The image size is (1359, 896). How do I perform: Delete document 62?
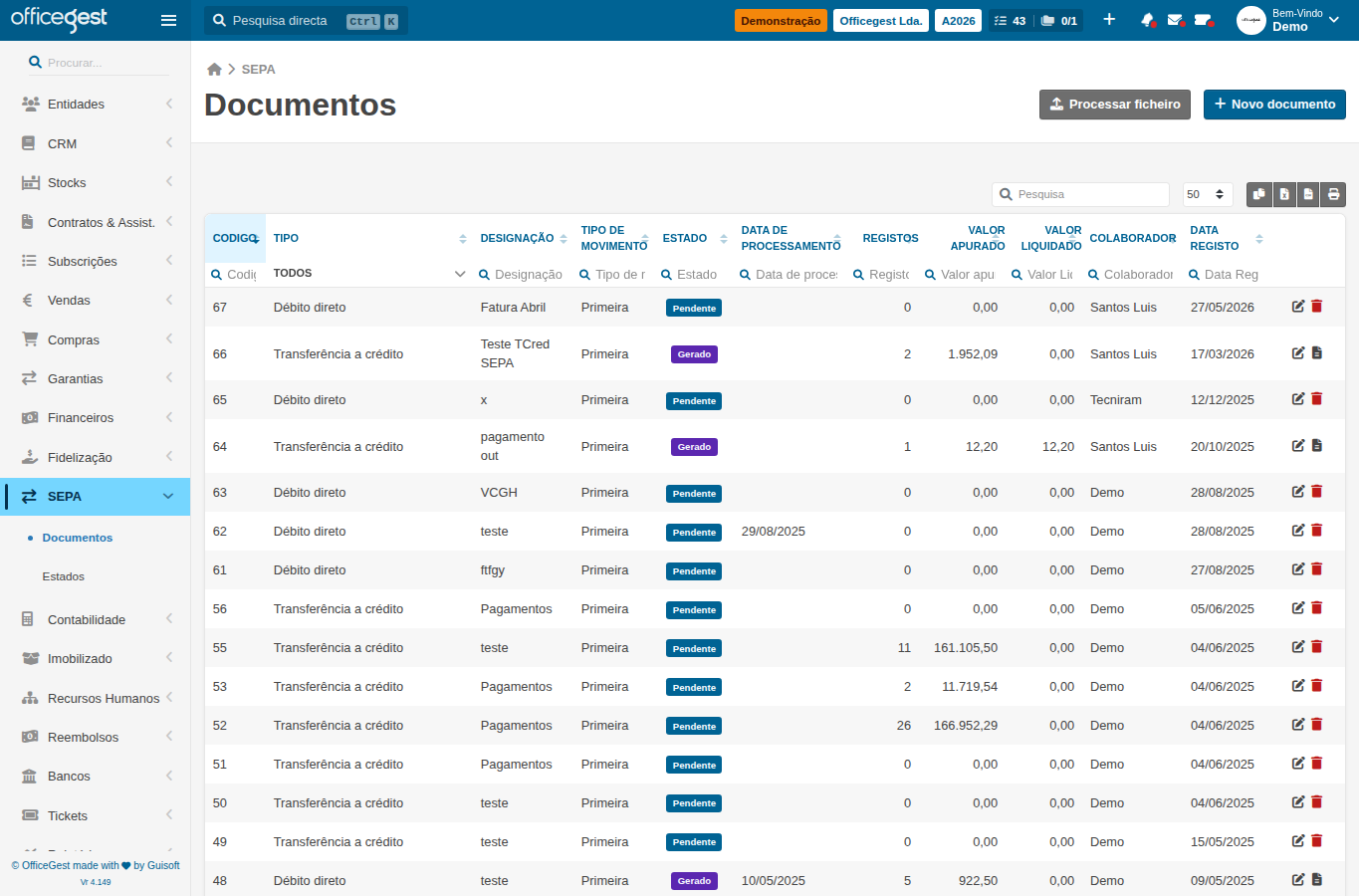1317,531
